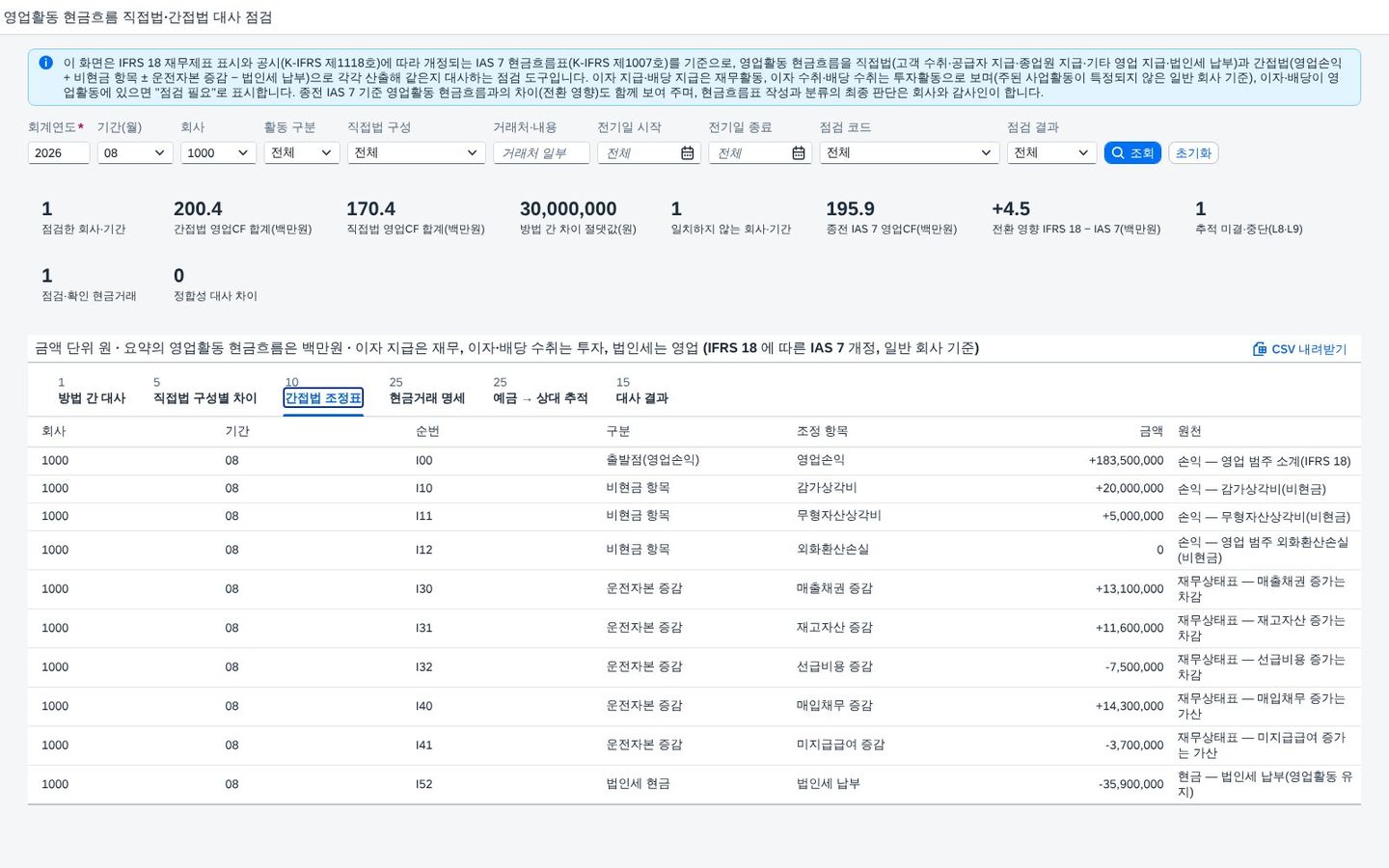
Task: Open calendar picker for 전기일 종료
Action: click(x=799, y=153)
